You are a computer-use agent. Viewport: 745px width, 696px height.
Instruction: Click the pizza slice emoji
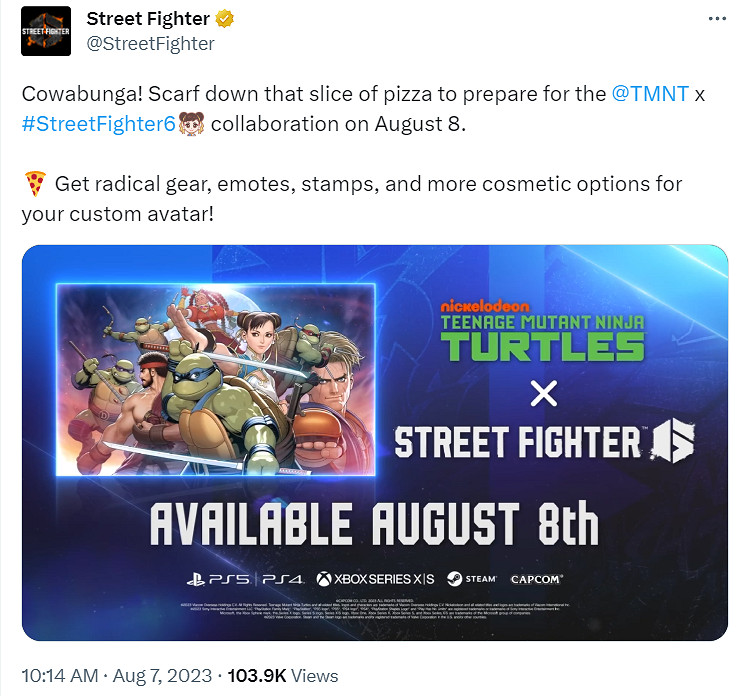pos(35,184)
